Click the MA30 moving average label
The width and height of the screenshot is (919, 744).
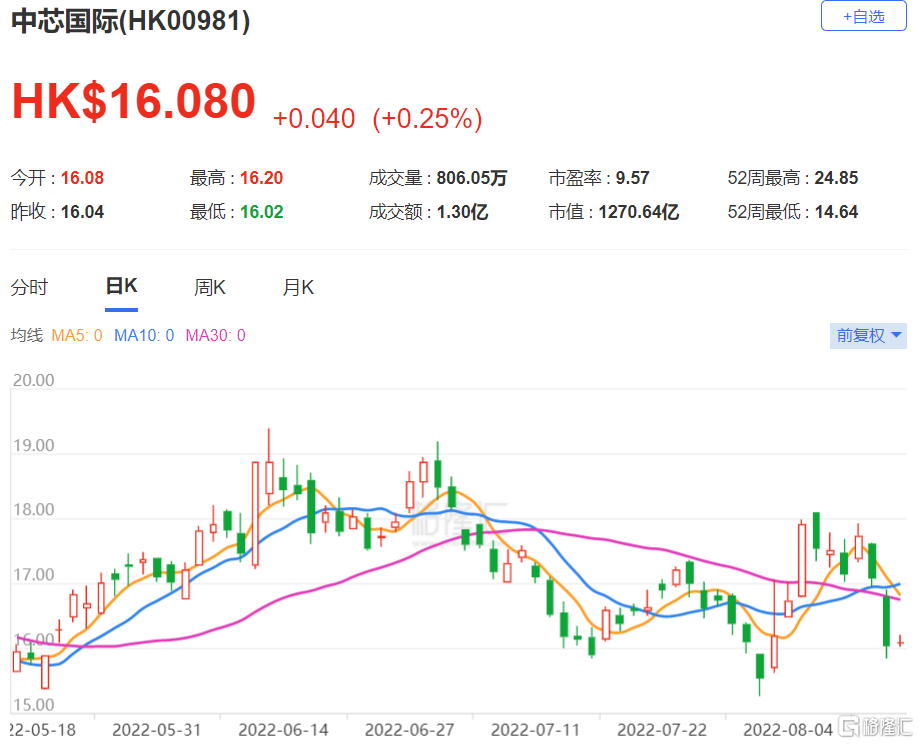click(x=216, y=335)
